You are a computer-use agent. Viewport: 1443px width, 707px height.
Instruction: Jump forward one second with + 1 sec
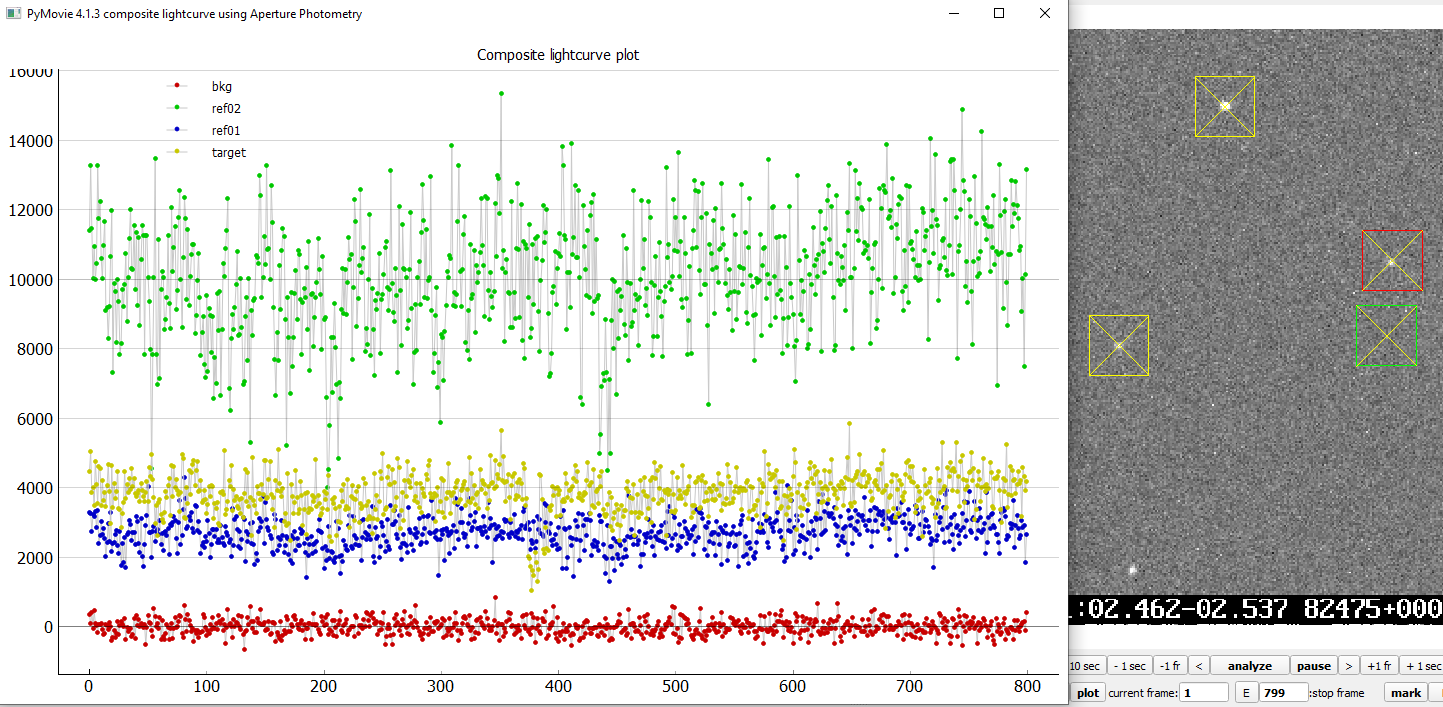tap(1422, 666)
